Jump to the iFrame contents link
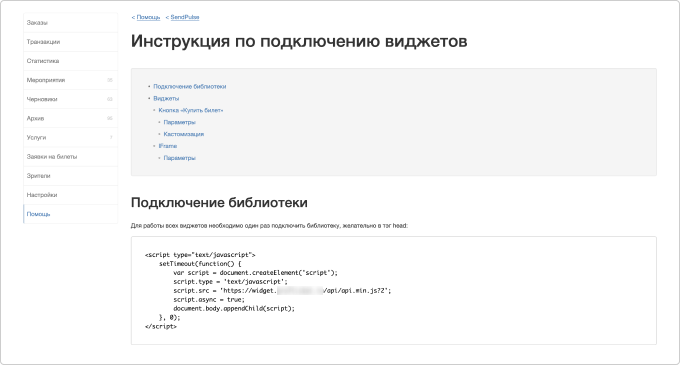The width and height of the screenshot is (680, 365). tap(167, 146)
